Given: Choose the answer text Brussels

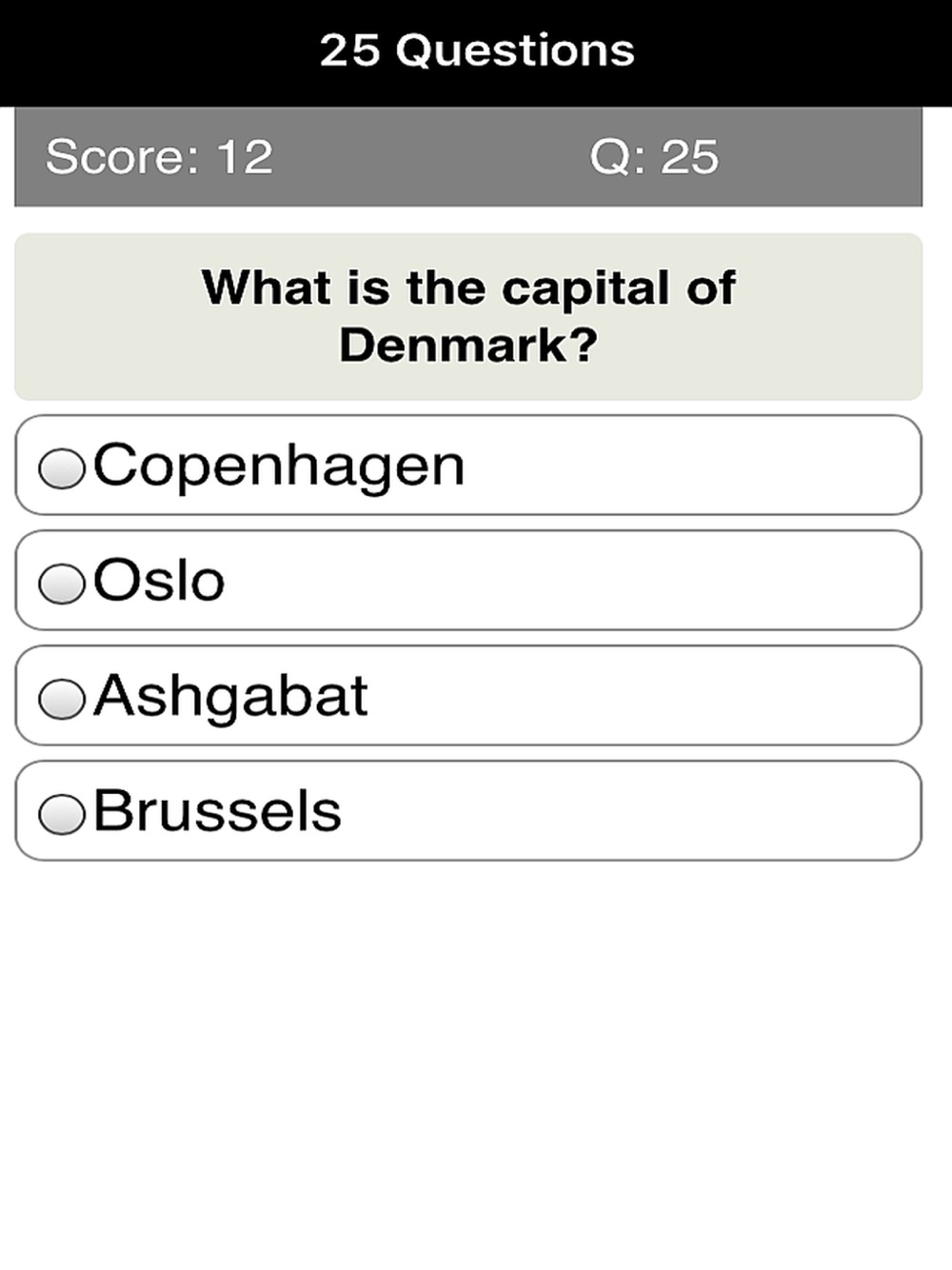Looking at the screenshot, I should 217,811.
